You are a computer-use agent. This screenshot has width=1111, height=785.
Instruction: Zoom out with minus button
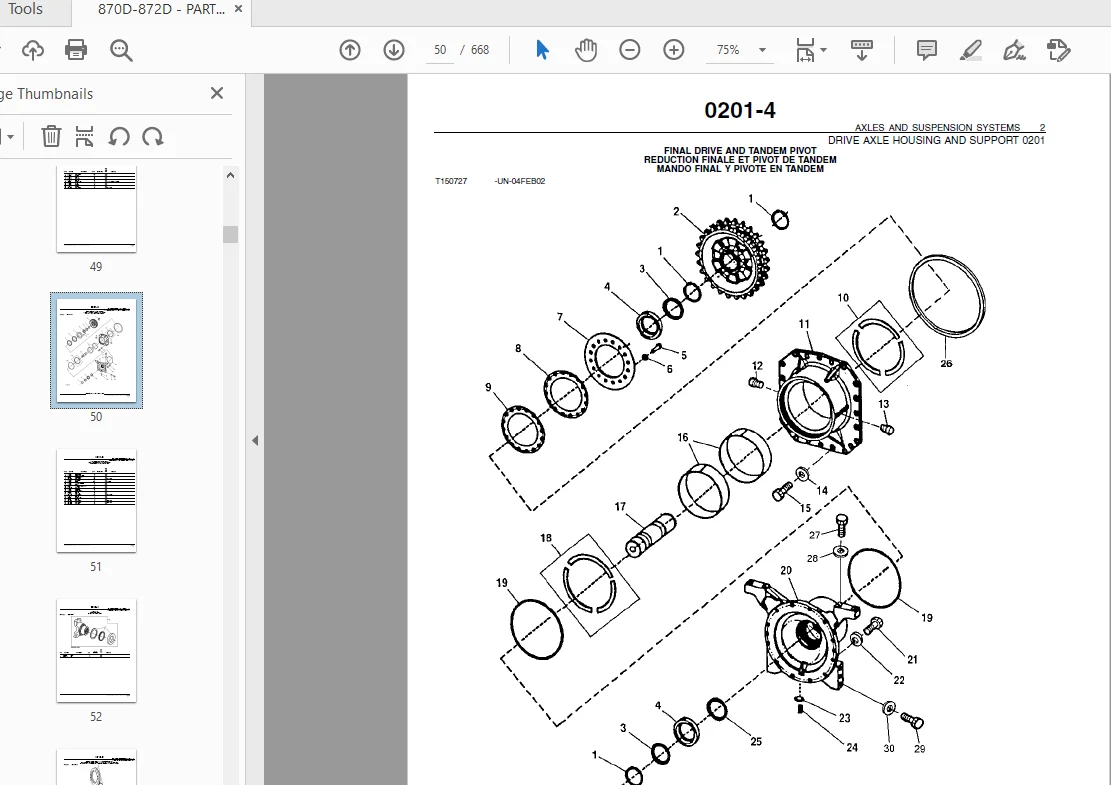tap(629, 50)
